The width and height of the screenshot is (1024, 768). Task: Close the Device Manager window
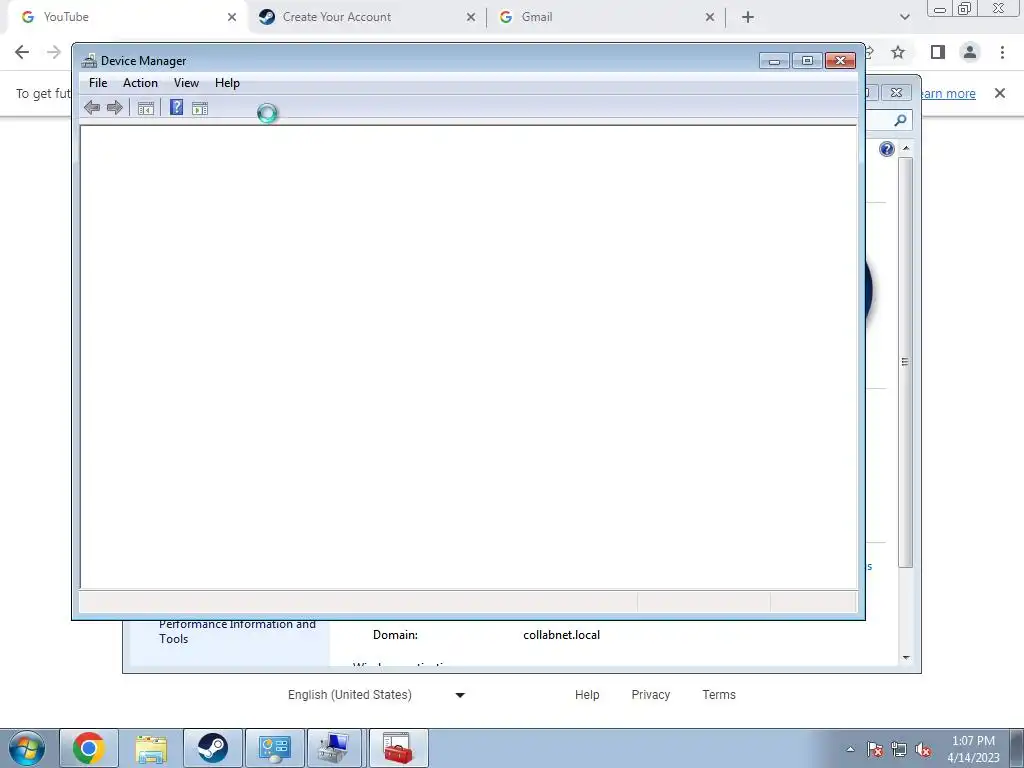[840, 61]
